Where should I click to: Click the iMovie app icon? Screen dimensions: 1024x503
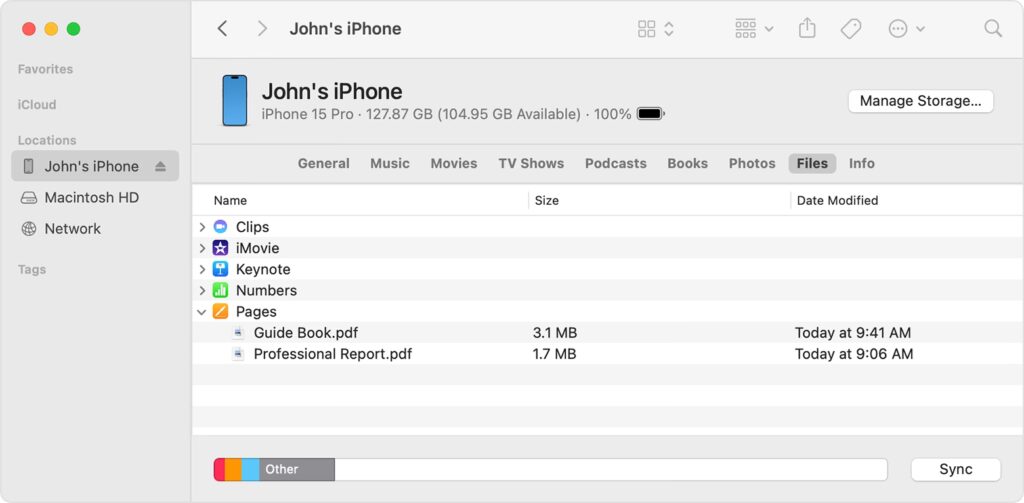(x=220, y=248)
